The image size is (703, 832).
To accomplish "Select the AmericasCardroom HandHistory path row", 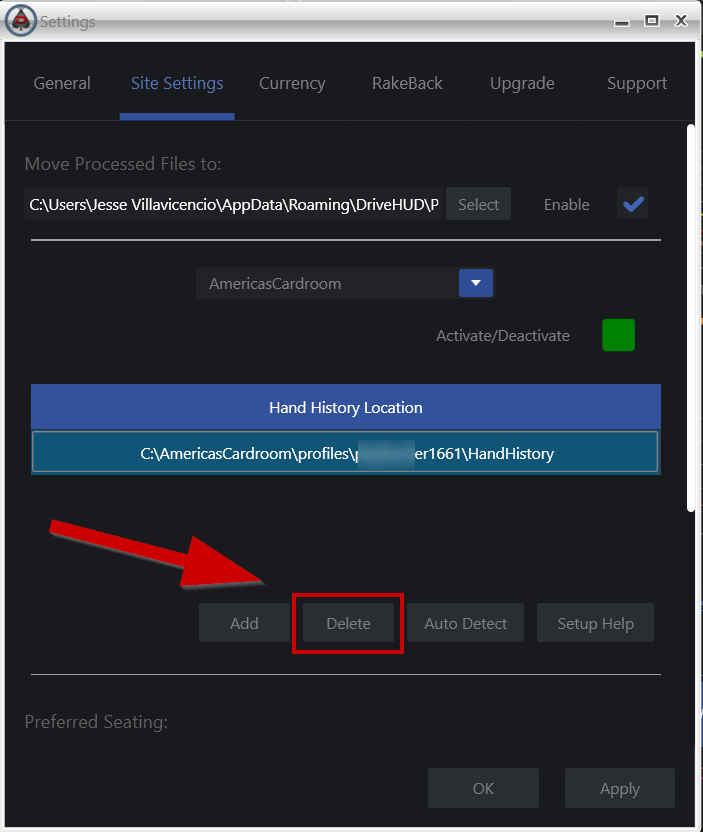I will pos(345,453).
